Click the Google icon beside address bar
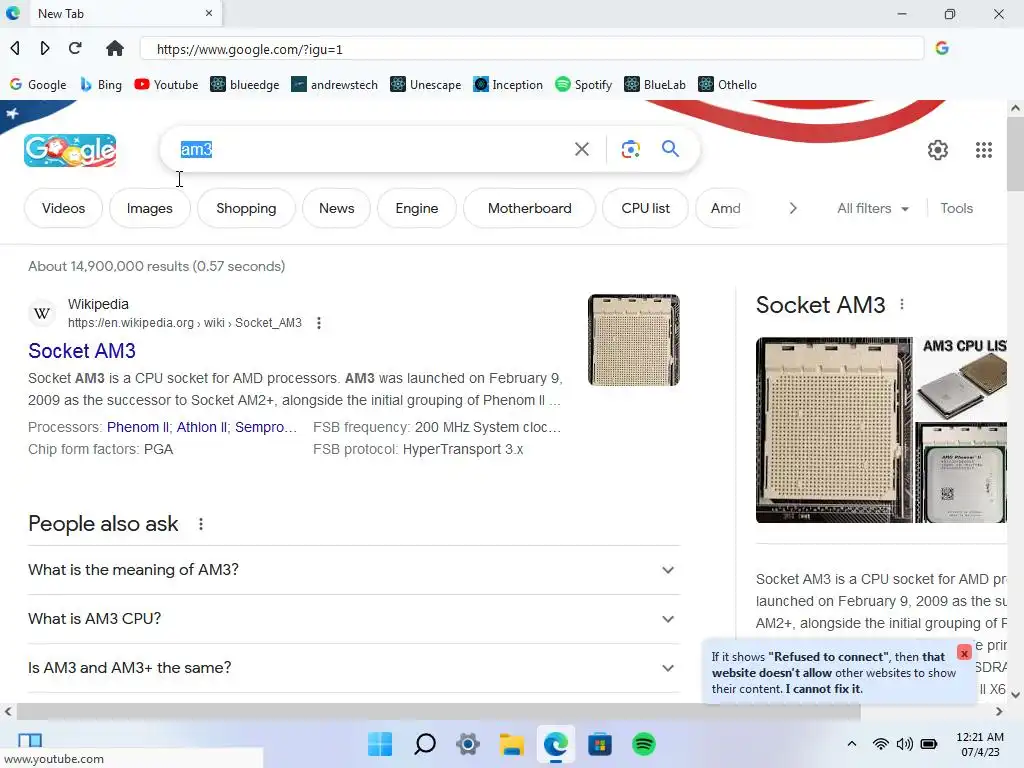Viewport: 1024px width, 768px height. 942,48
